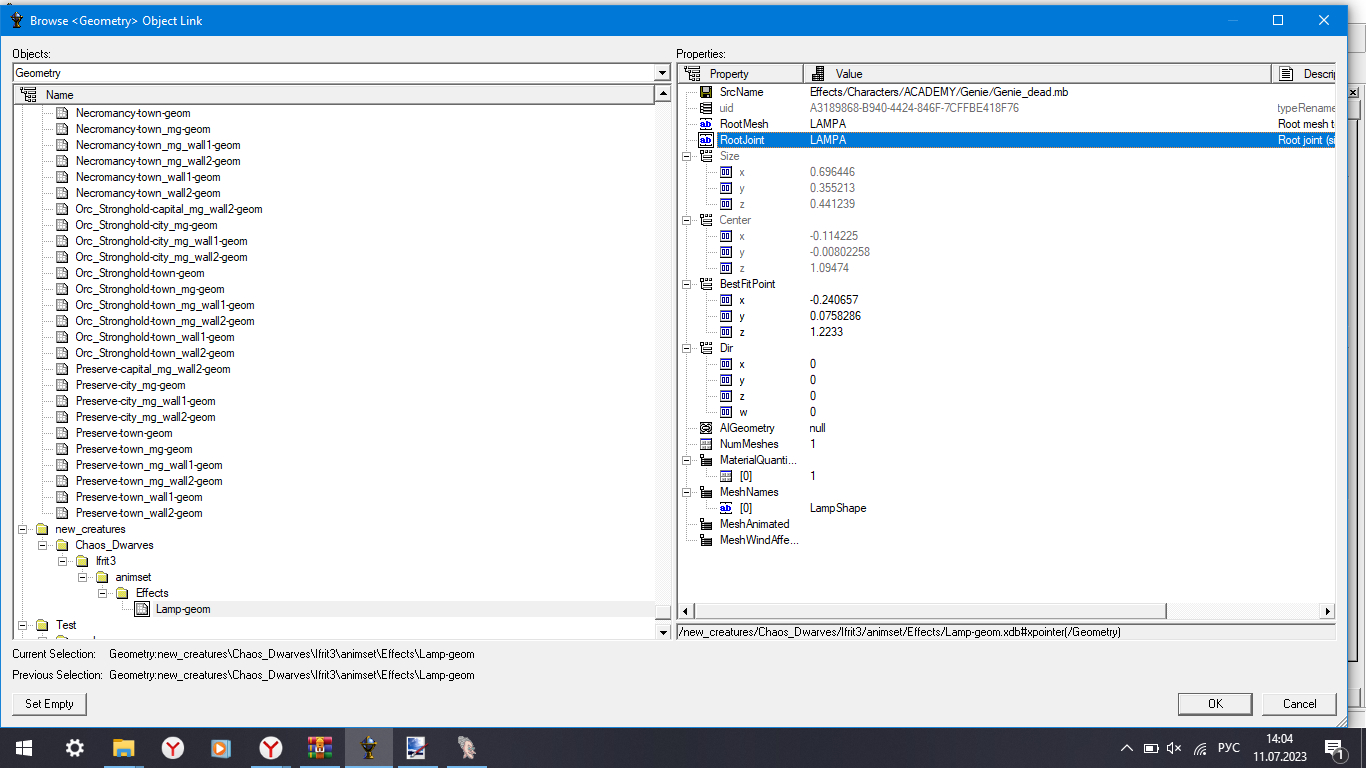Viewport: 1366px width, 768px height.
Task: Click the tree icon in Name header
Action: point(28,94)
